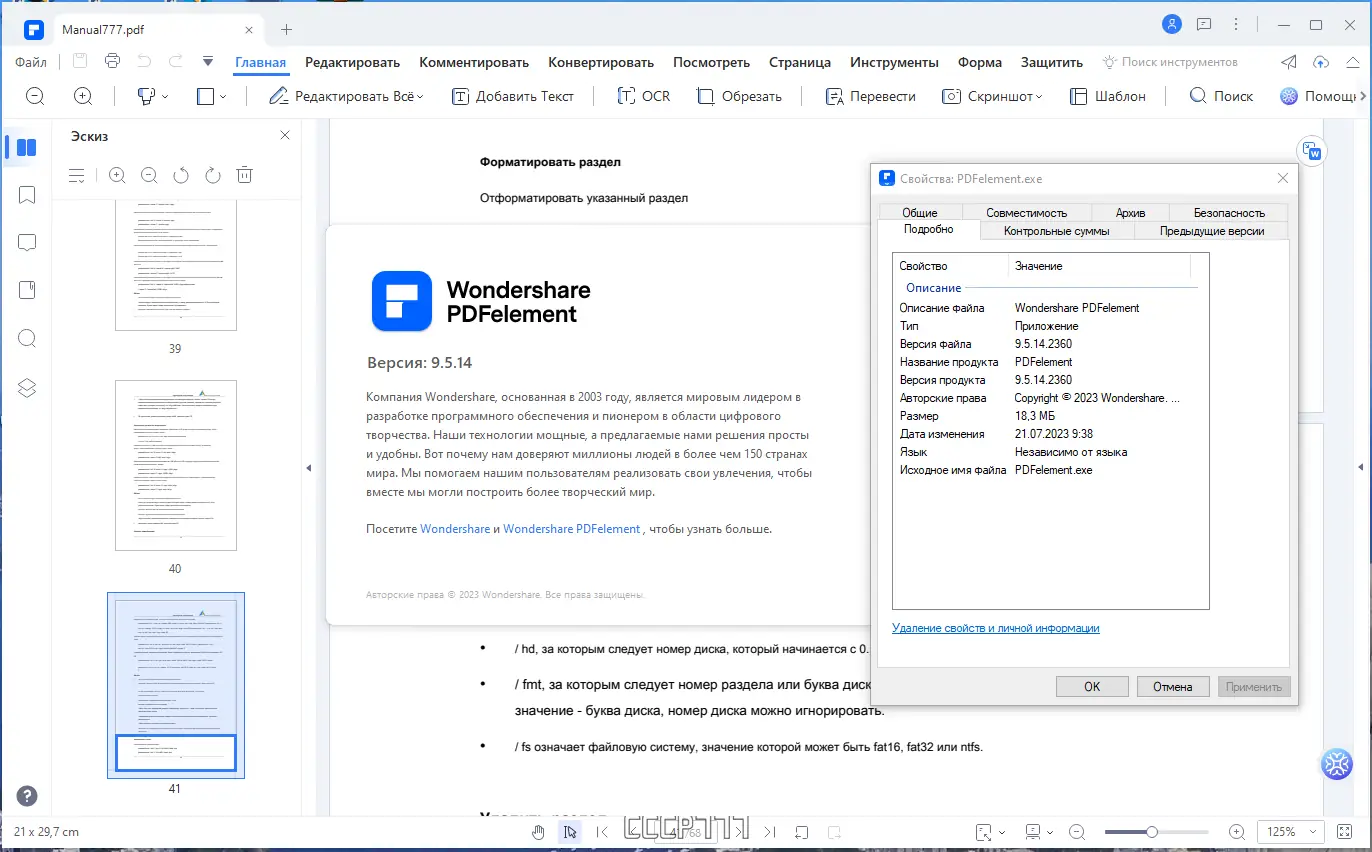Open Совместимость tab in properties dialog
1372x852 pixels.
pyautogui.click(x=1026, y=212)
